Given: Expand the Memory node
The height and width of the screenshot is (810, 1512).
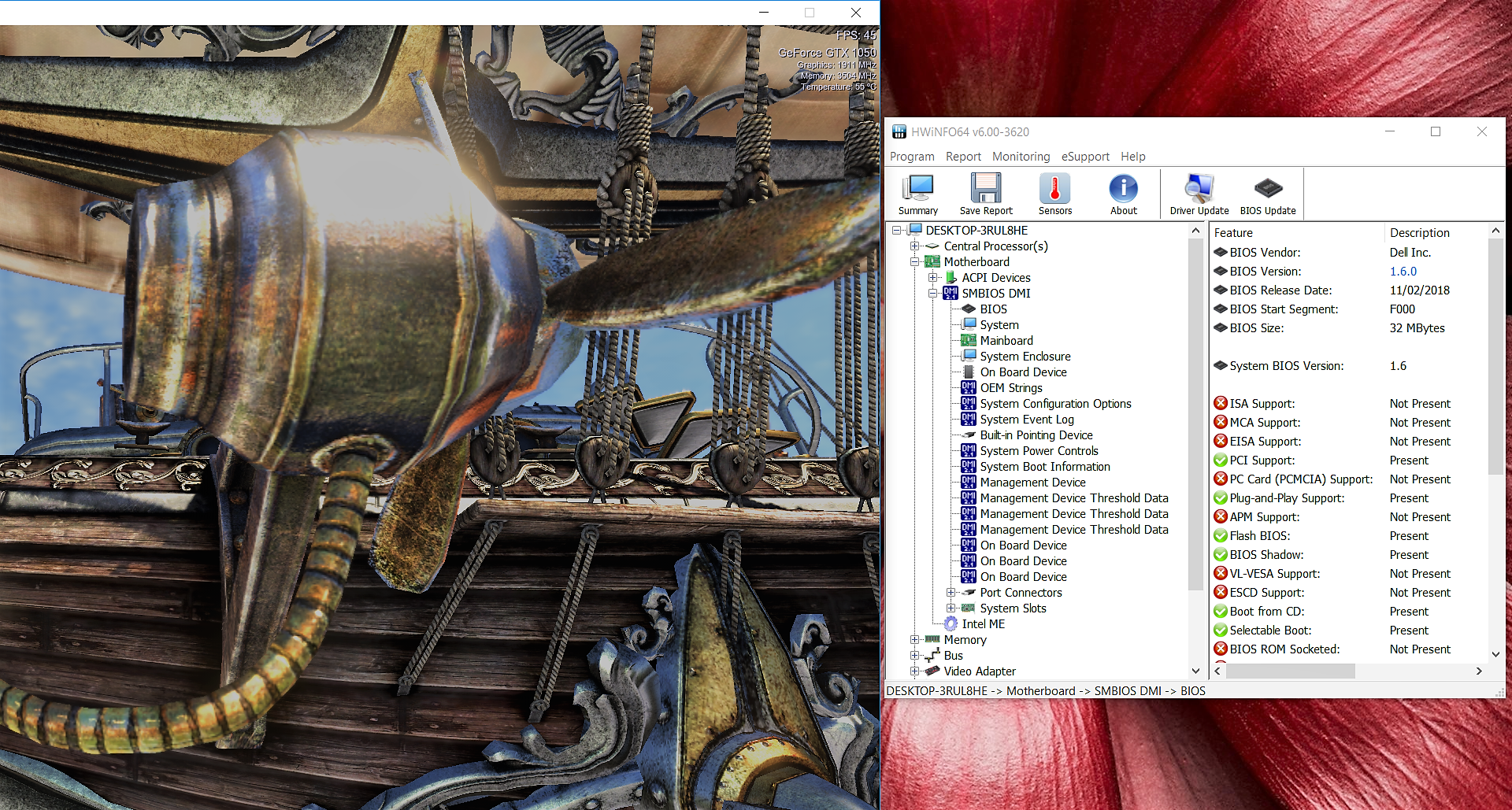Looking at the screenshot, I should tap(915, 639).
